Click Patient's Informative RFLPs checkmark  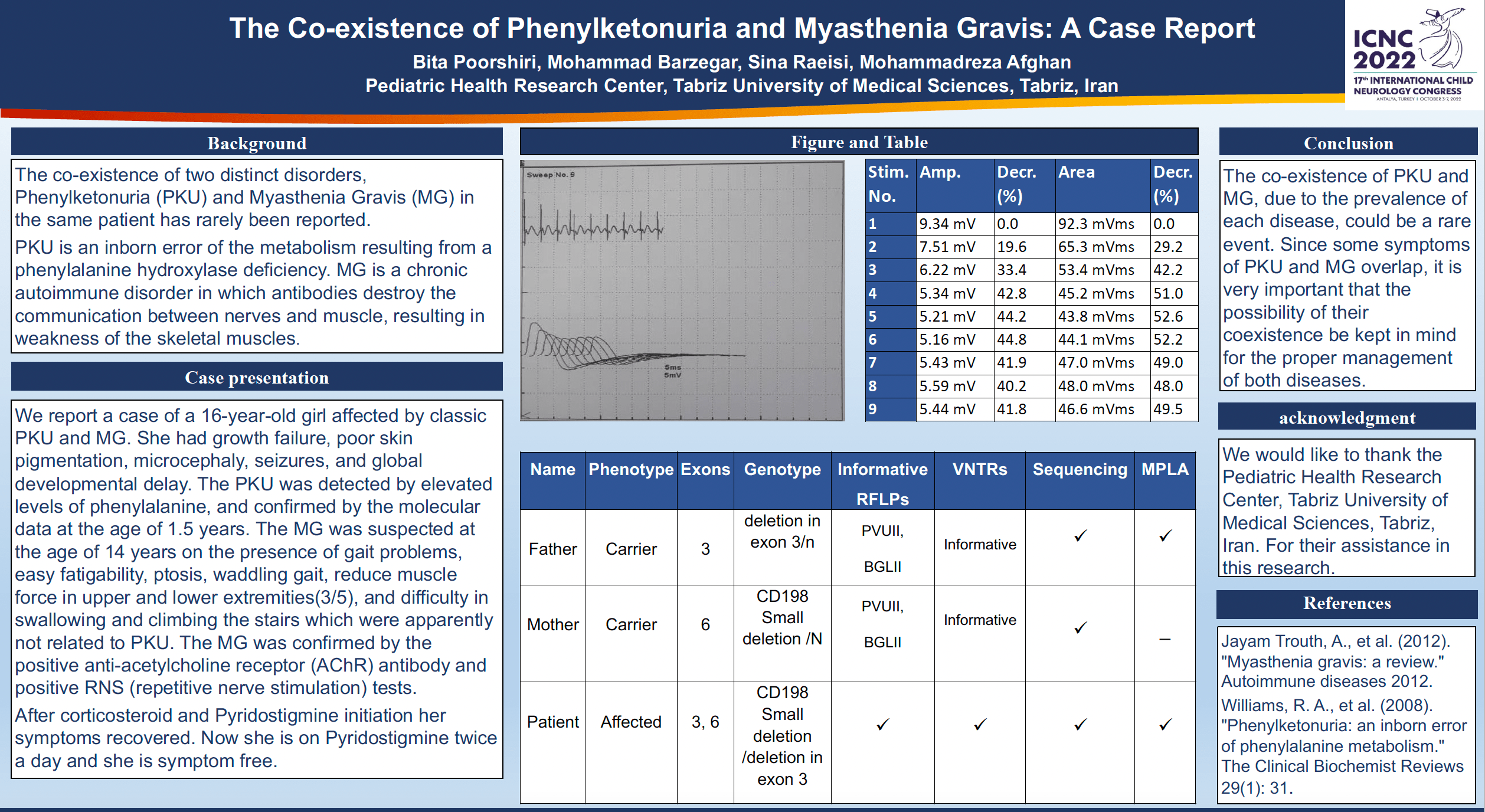point(882,725)
